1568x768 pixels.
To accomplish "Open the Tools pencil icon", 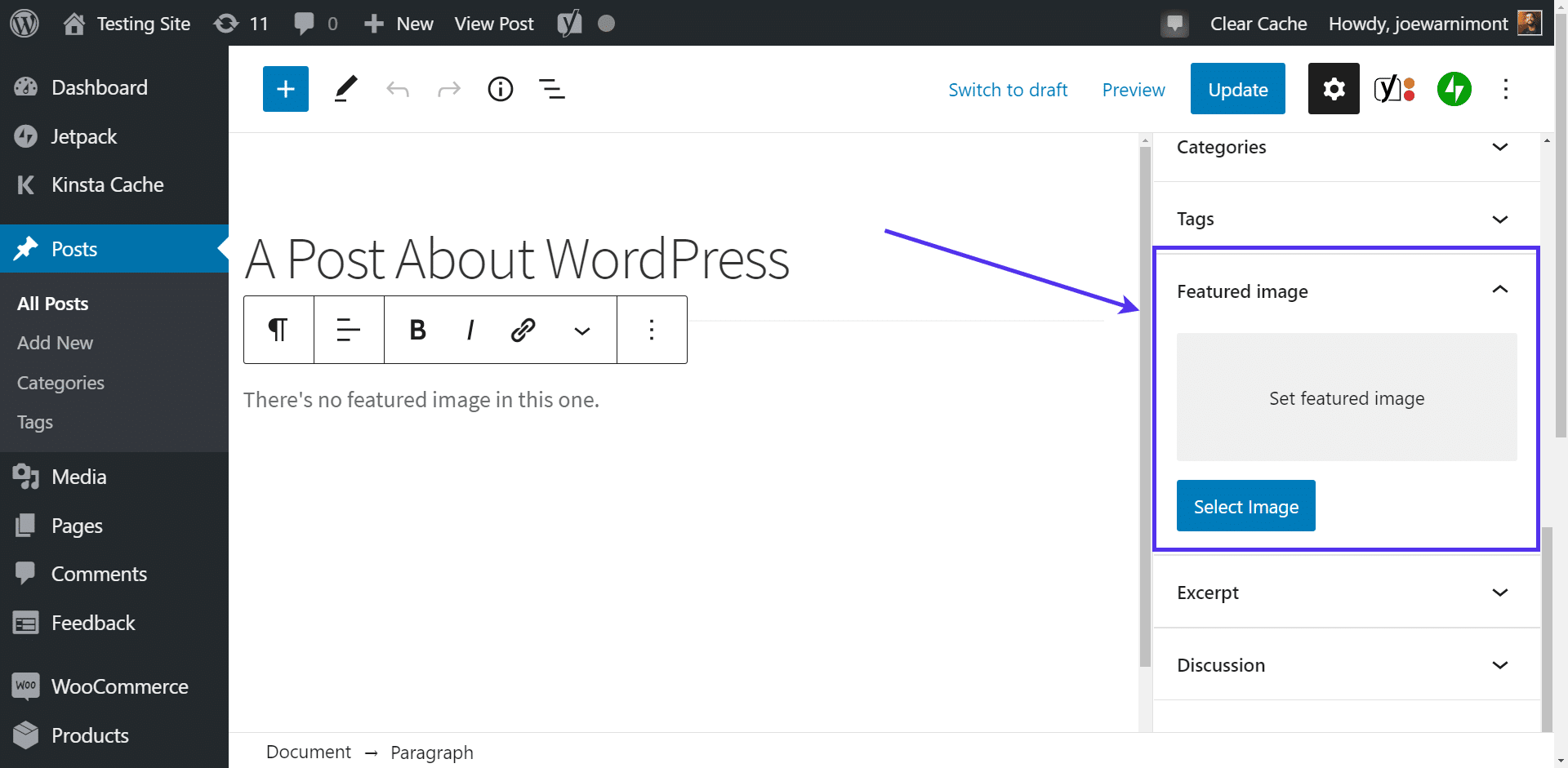I will [346, 89].
